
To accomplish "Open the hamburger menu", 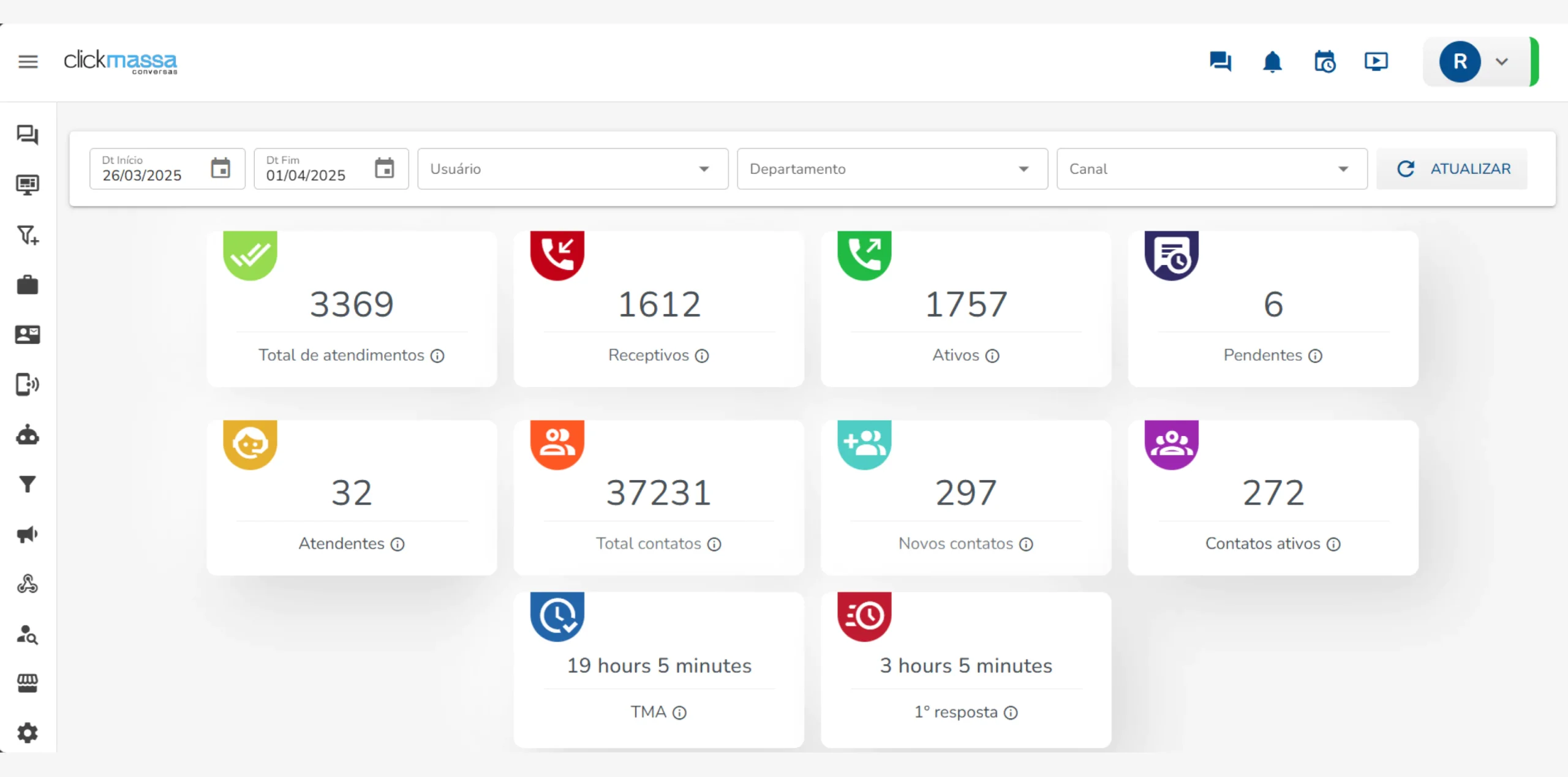I will click(x=28, y=61).
